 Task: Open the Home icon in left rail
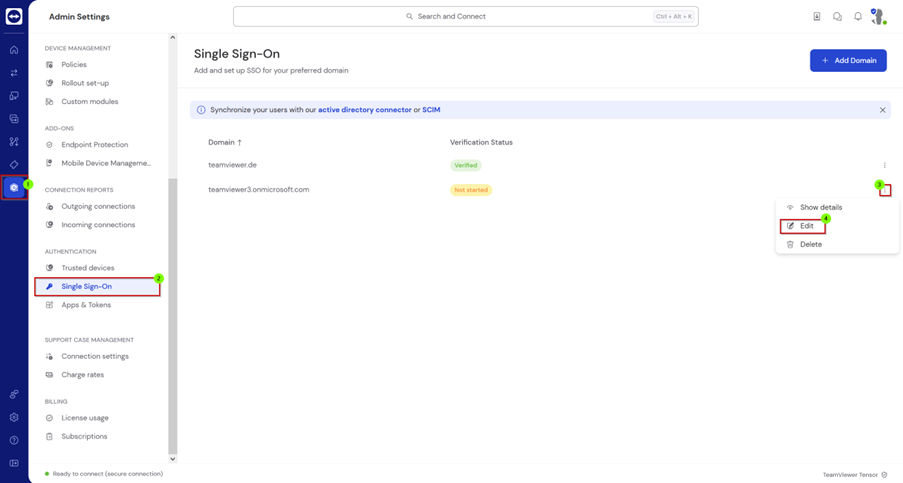tap(14, 50)
